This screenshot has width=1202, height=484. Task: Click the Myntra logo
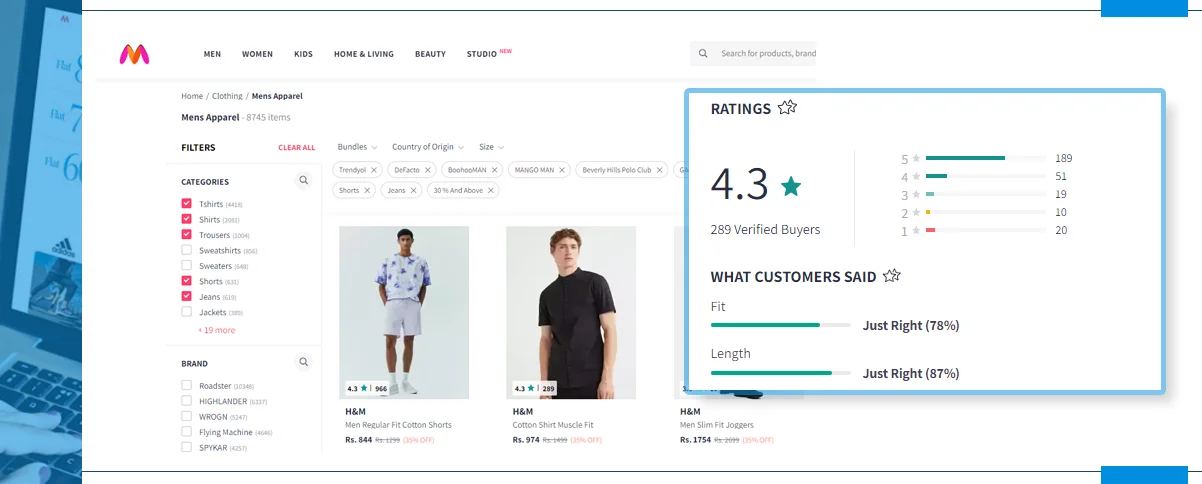coord(134,54)
